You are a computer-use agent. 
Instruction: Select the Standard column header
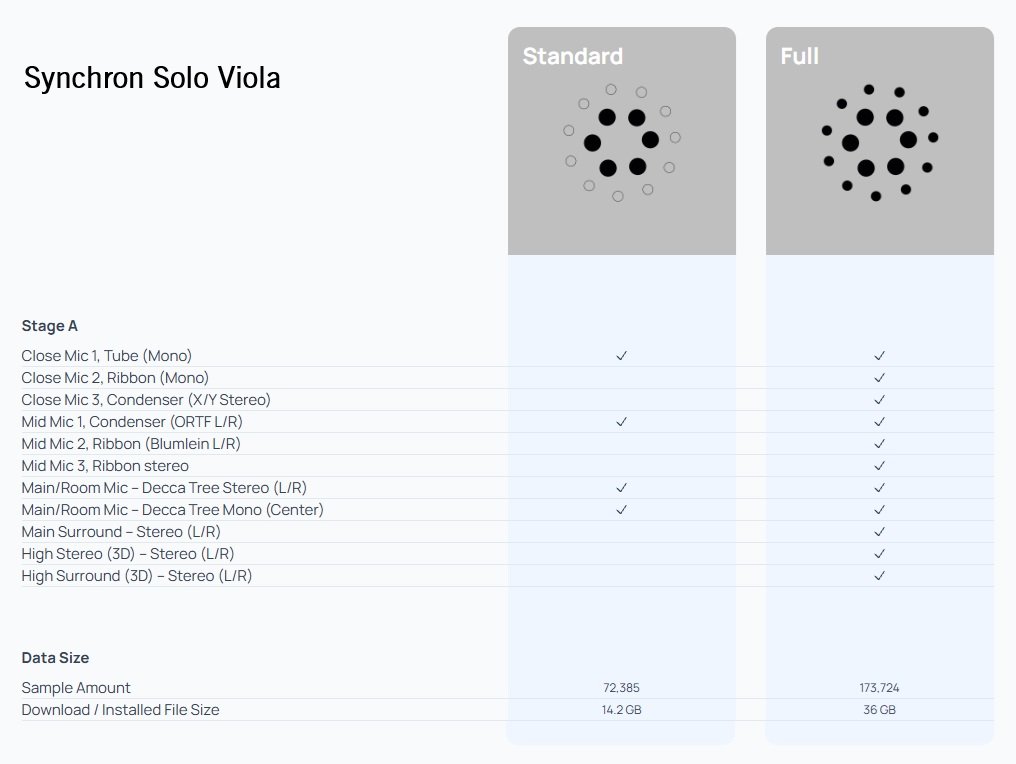(573, 56)
